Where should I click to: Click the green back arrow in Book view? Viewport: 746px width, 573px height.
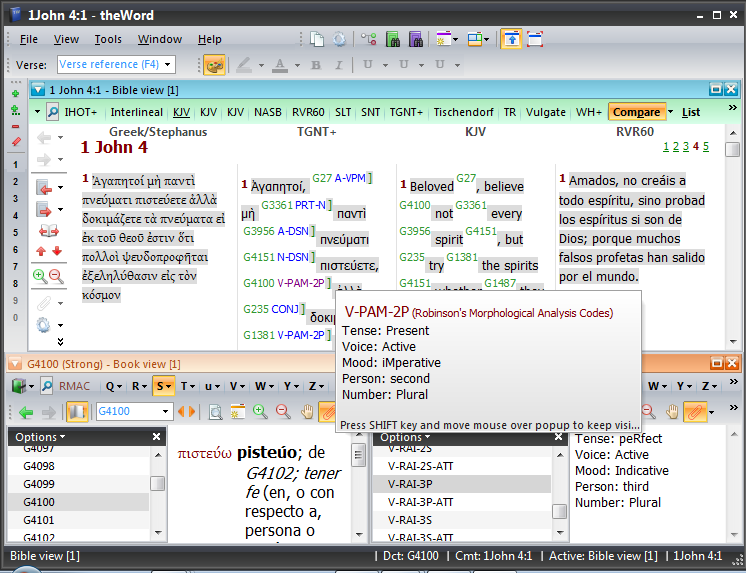coord(26,412)
